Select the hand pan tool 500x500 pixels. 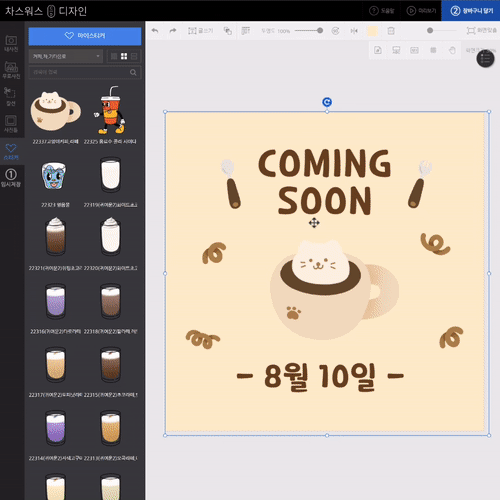pyautogui.click(x=452, y=50)
